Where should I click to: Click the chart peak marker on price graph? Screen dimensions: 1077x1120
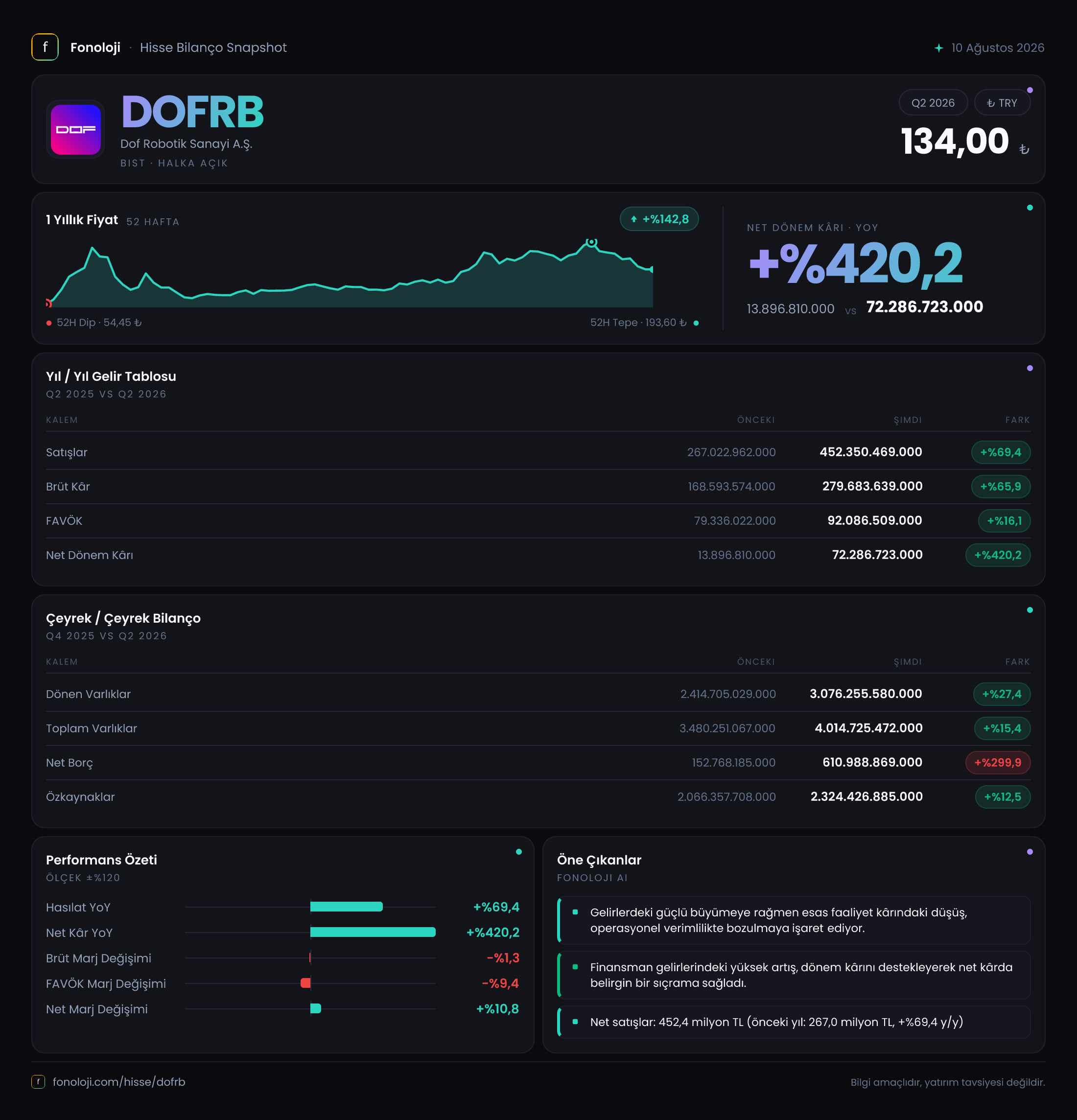pos(592,242)
